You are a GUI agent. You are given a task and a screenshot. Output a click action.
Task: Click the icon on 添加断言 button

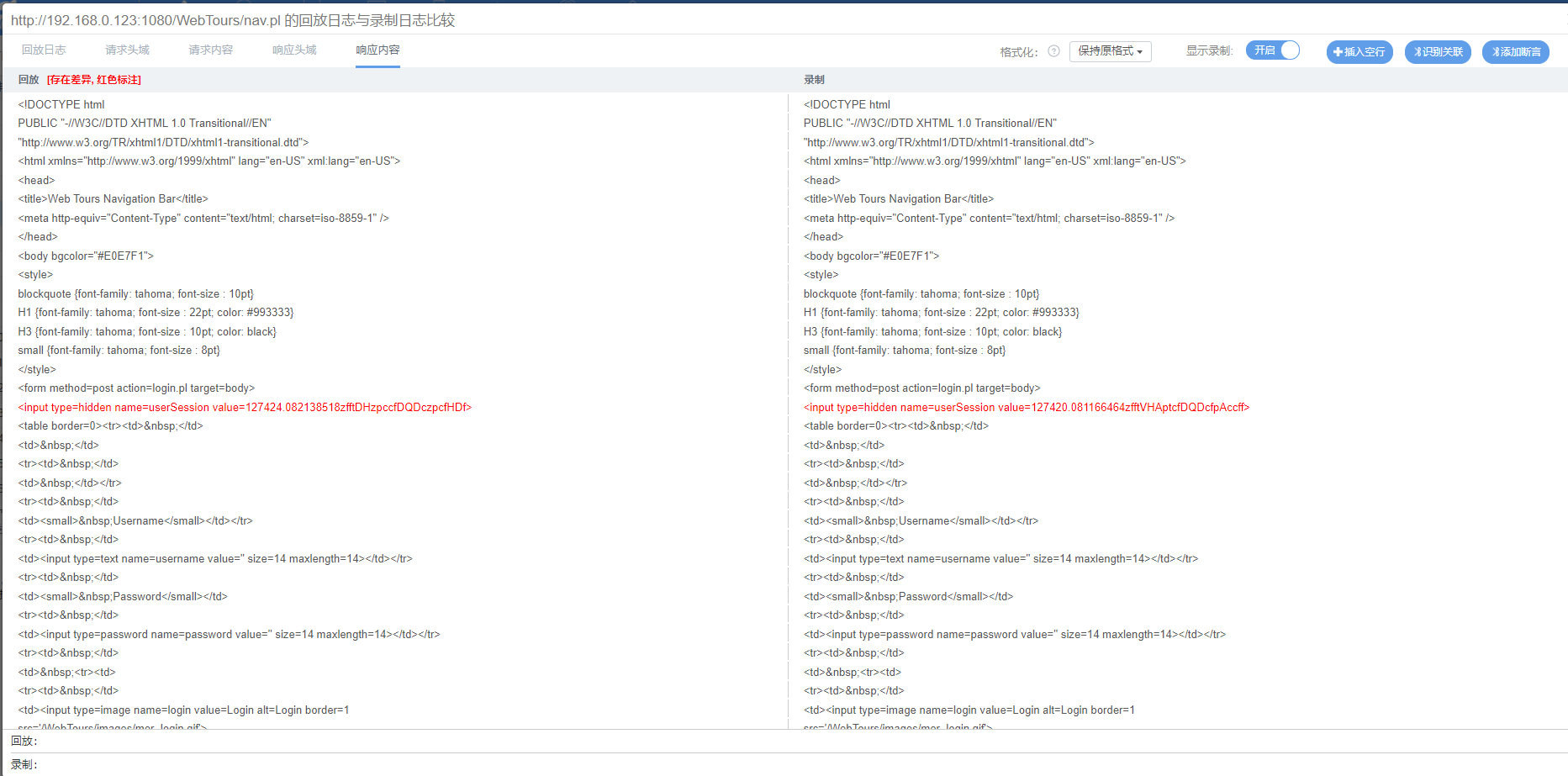pos(1495,52)
